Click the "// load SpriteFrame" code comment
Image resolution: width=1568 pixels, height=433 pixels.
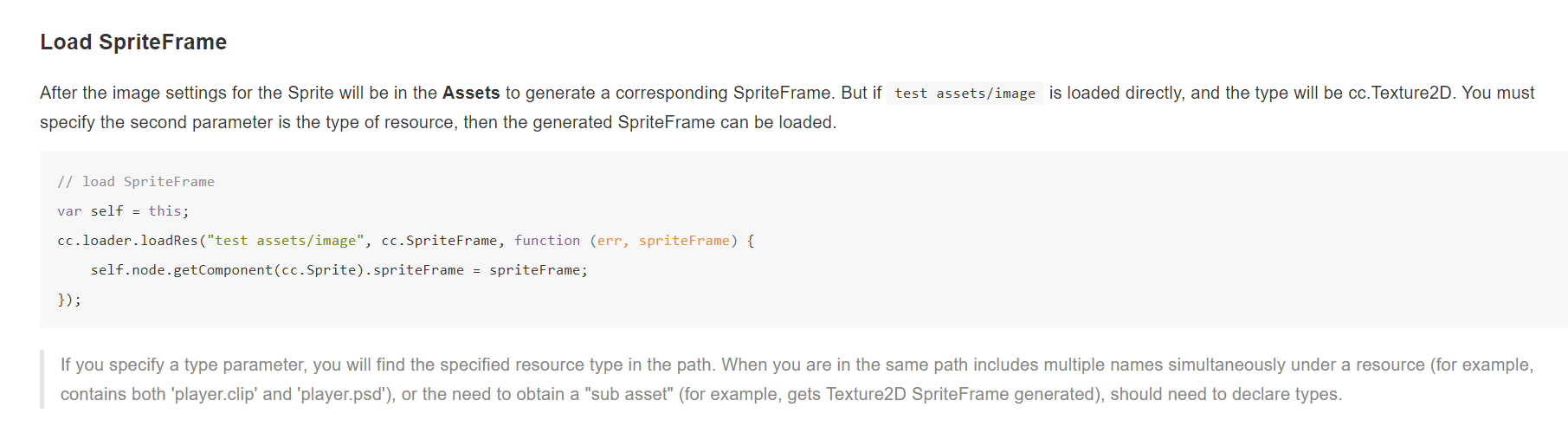click(x=136, y=182)
